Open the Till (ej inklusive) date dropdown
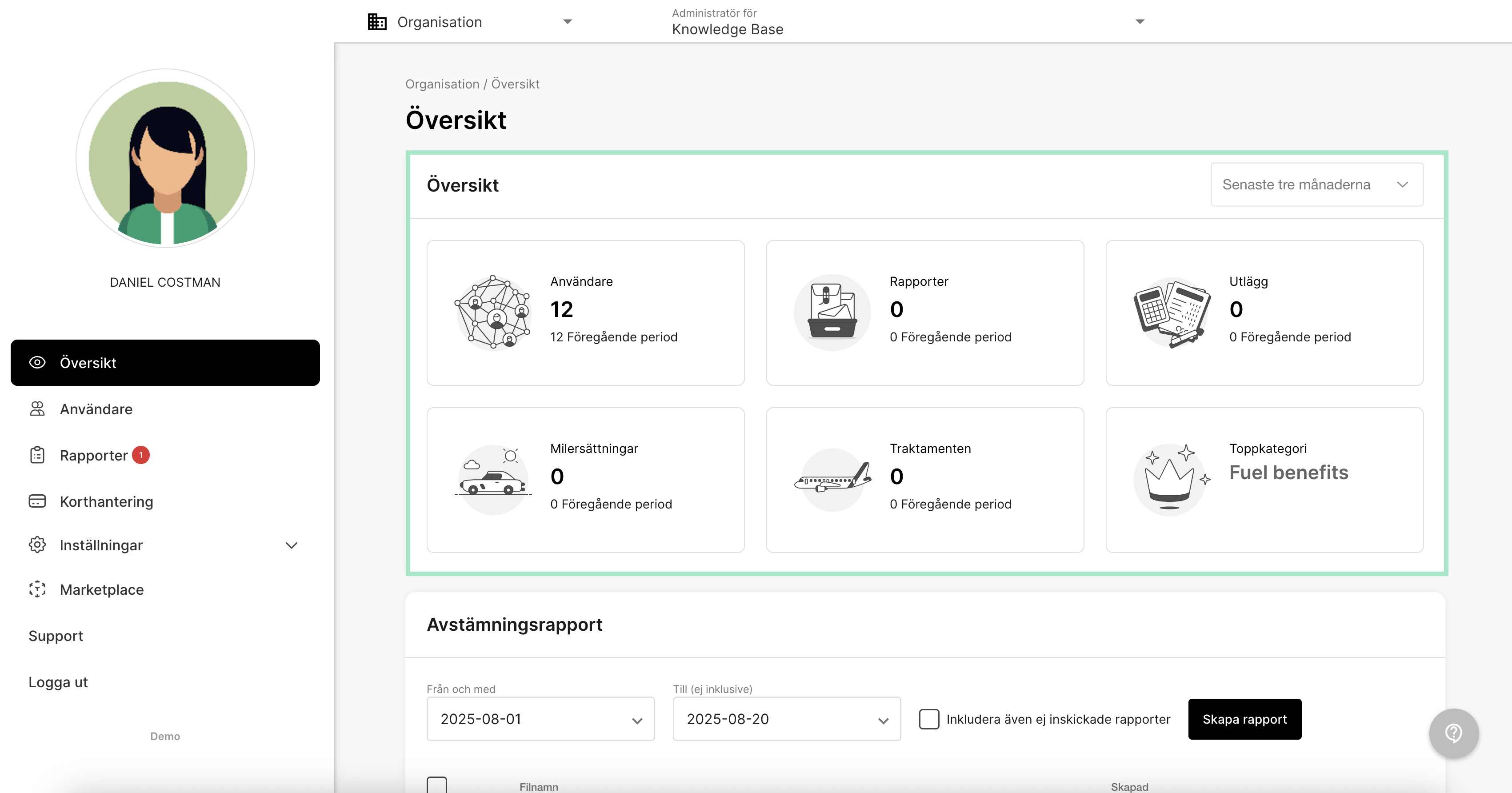1512x793 pixels. 787,719
